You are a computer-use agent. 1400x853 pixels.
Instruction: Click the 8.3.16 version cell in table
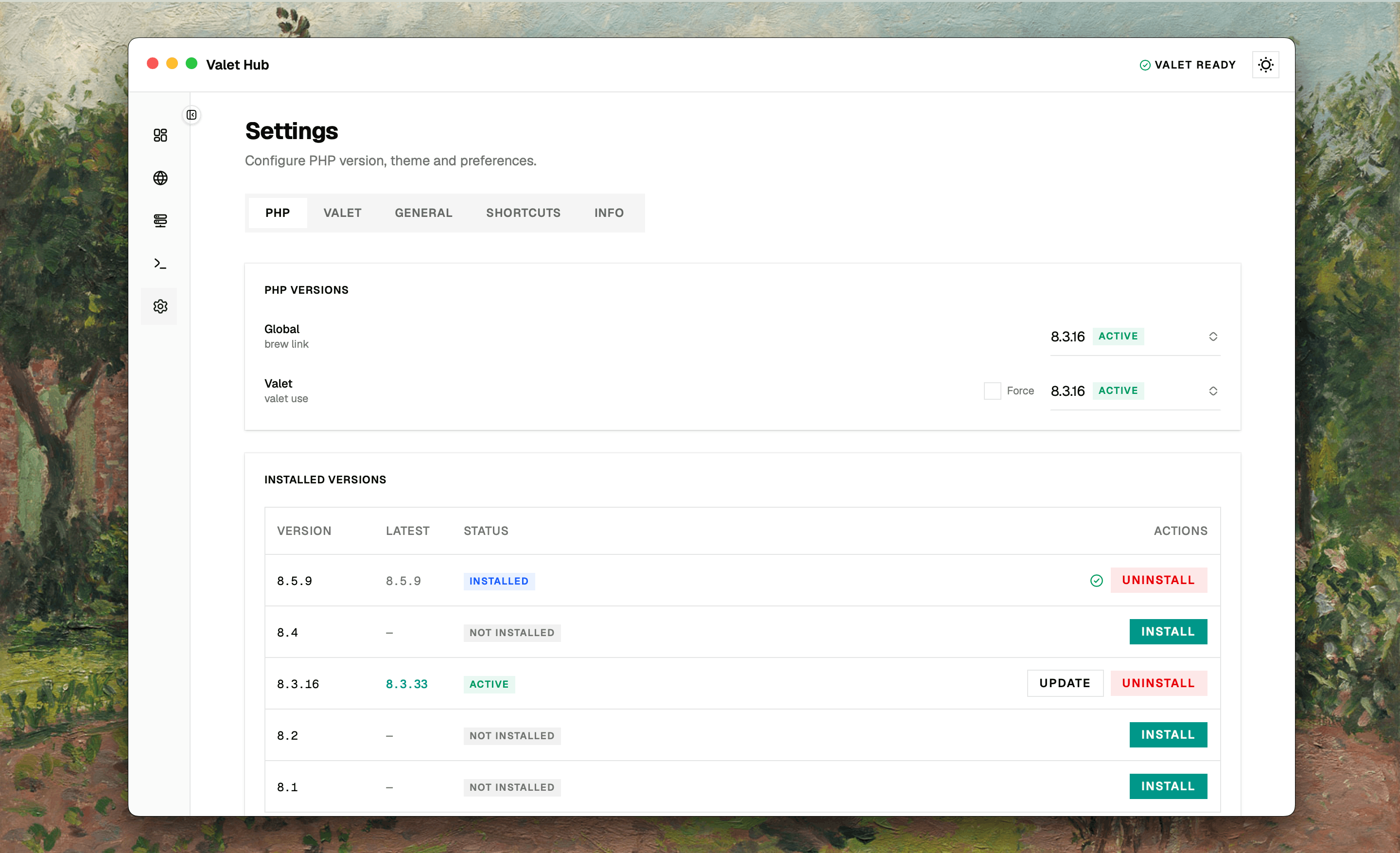[x=297, y=684]
